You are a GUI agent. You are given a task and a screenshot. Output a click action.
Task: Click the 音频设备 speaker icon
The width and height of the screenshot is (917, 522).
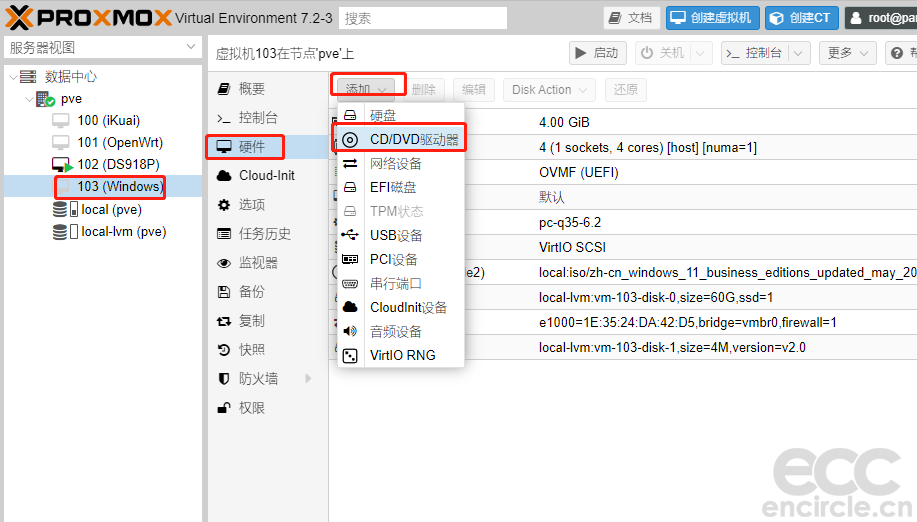pos(350,331)
